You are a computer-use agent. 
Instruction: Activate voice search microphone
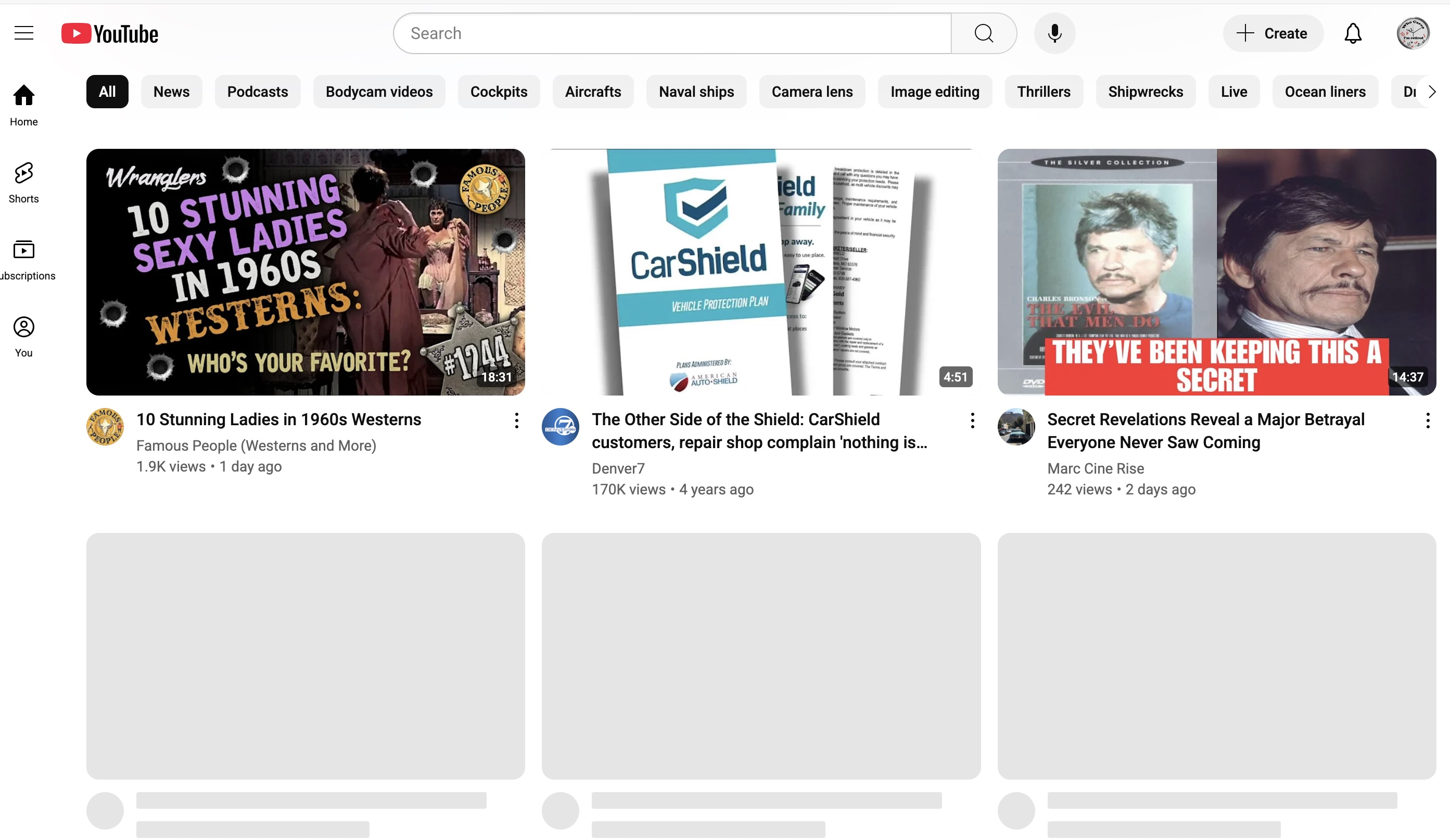[x=1054, y=33]
